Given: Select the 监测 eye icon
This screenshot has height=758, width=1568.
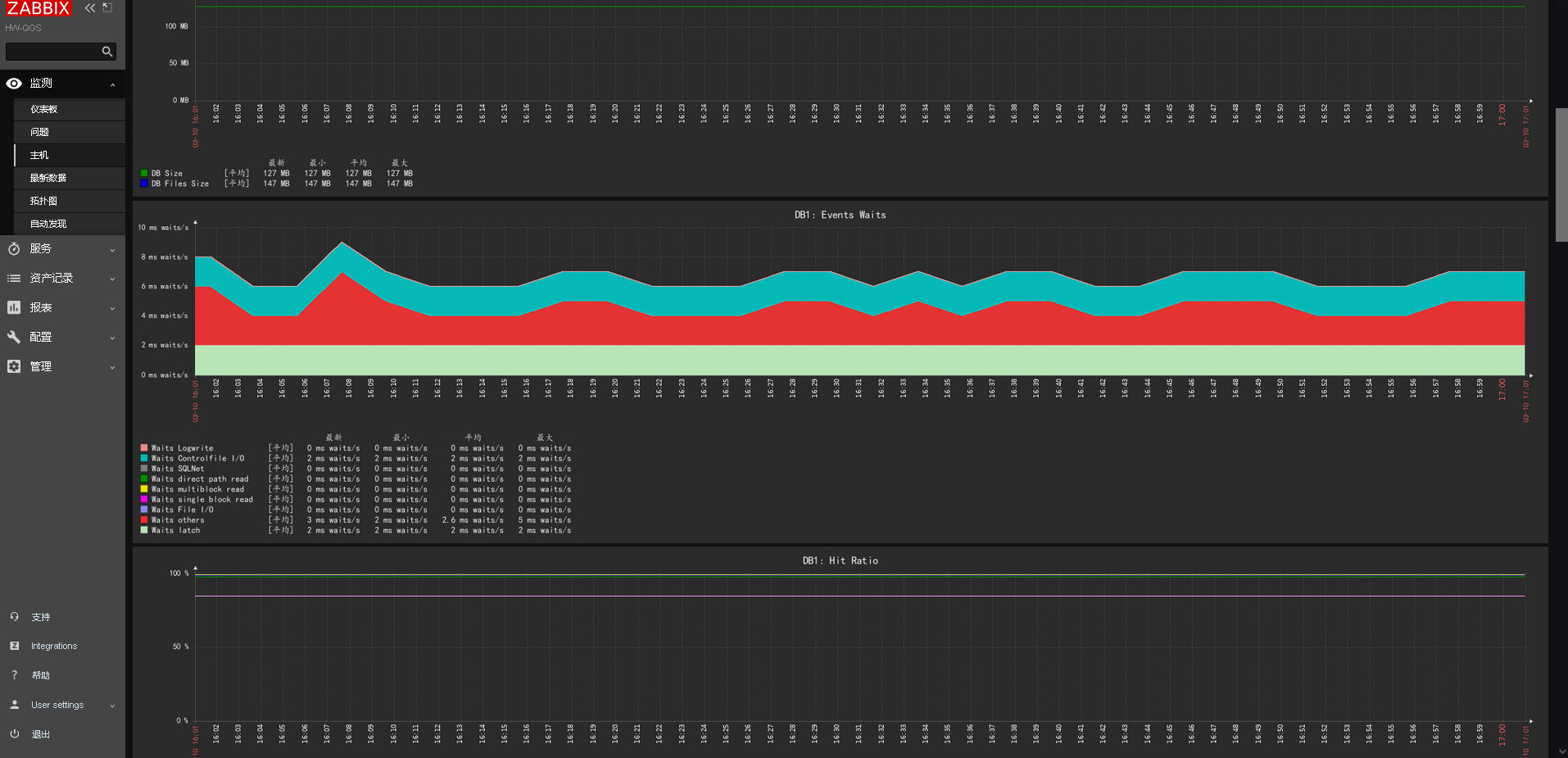Looking at the screenshot, I should click(13, 83).
